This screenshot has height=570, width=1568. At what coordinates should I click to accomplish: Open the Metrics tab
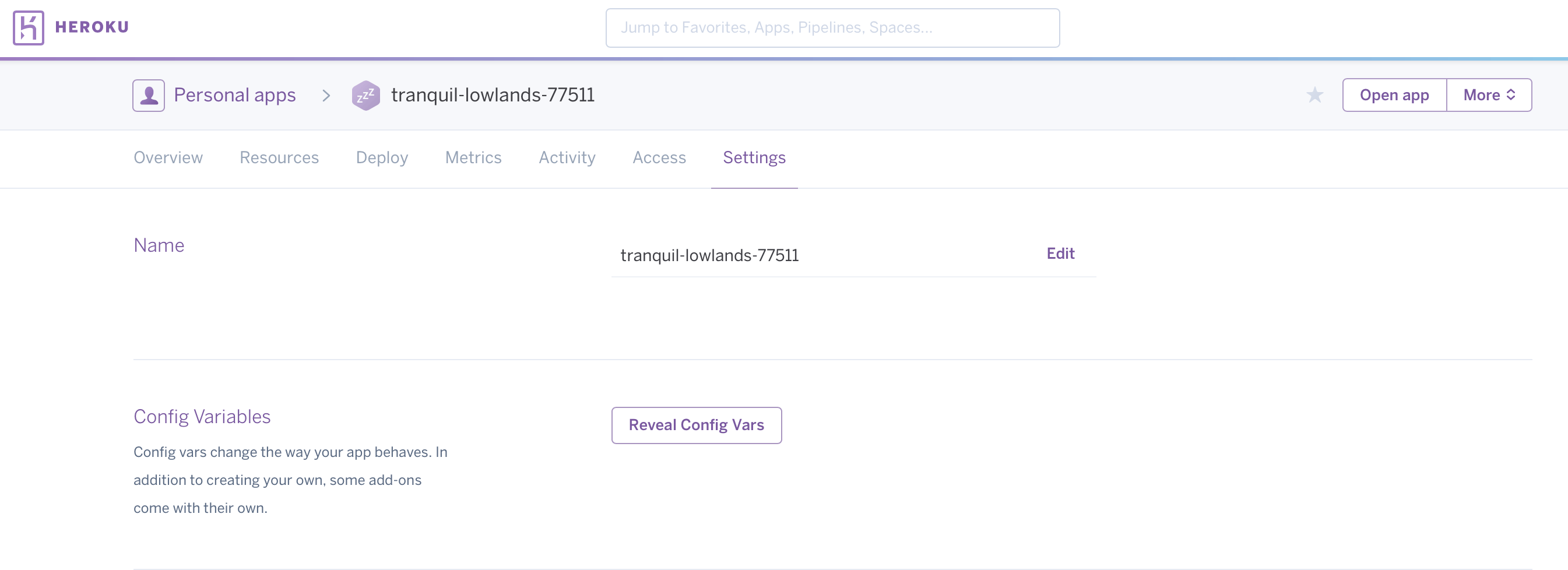pos(473,157)
